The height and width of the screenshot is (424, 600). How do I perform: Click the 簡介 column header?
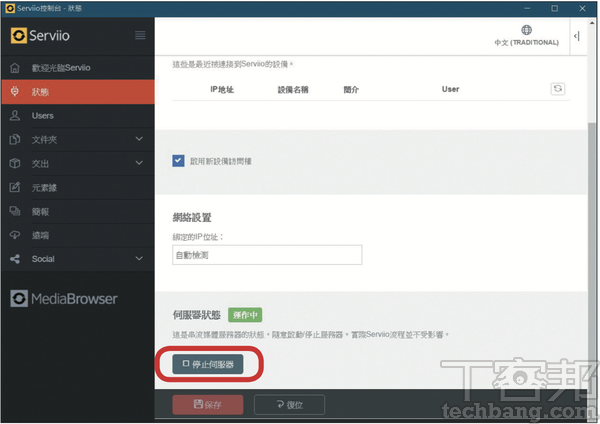(351, 90)
